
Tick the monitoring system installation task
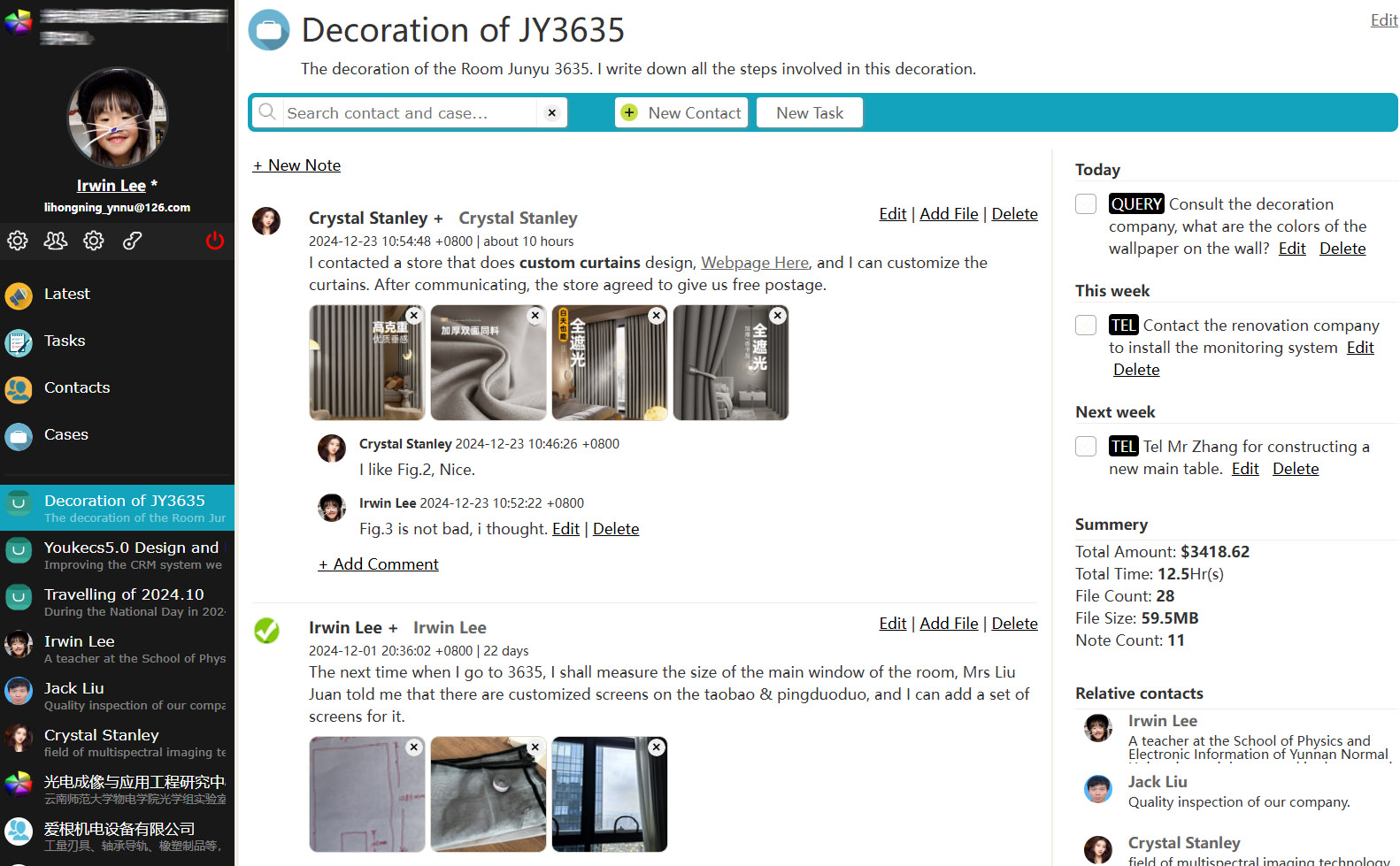[1086, 326]
